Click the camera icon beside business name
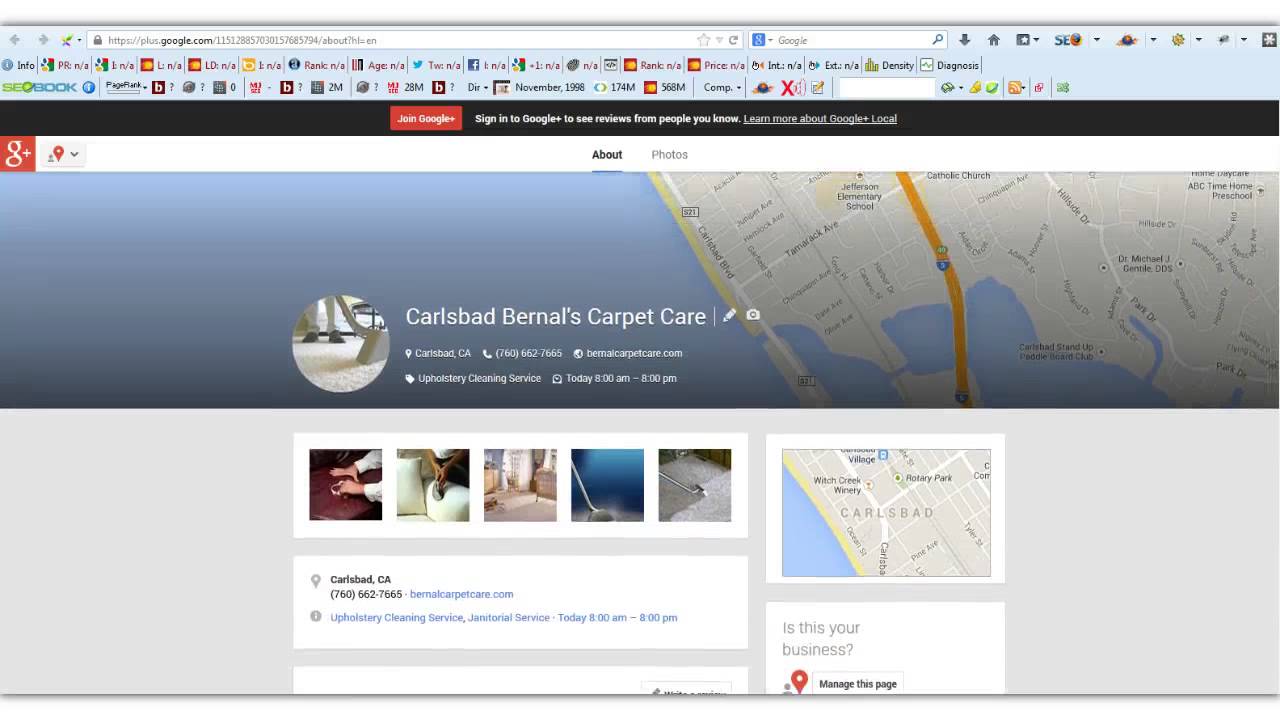The image size is (1280, 720). (753, 315)
